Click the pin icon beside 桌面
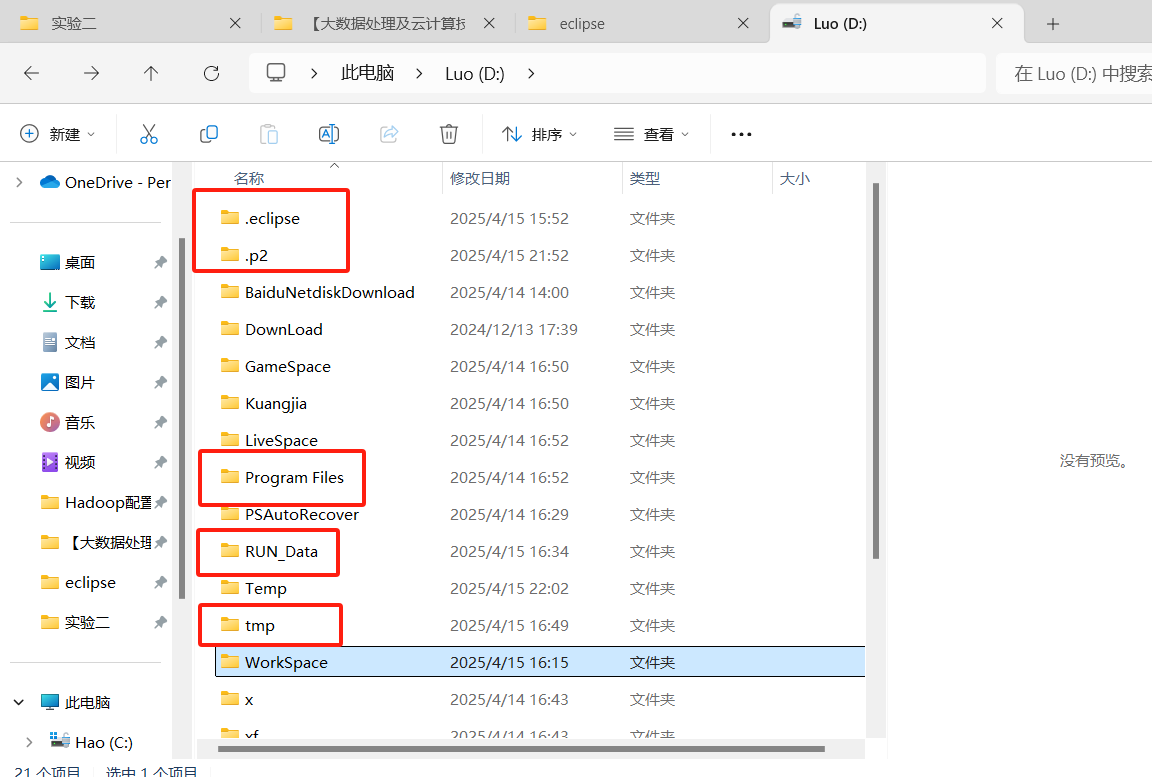The image size is (1152, 777). click(160, 262)
